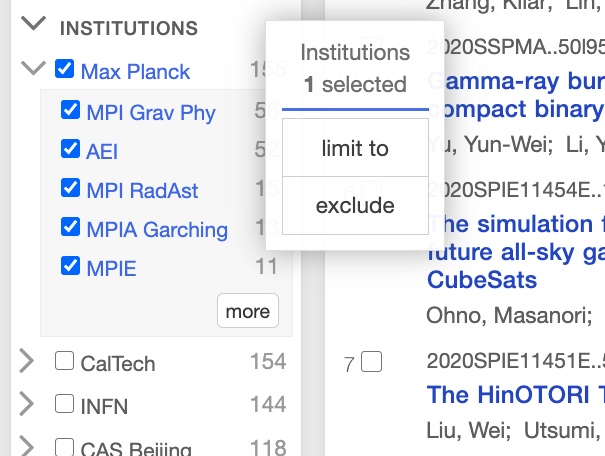This screenshot has height=456, width=605.
Task: Deselect the AEI checkbox
Action: tap(70, 149)
